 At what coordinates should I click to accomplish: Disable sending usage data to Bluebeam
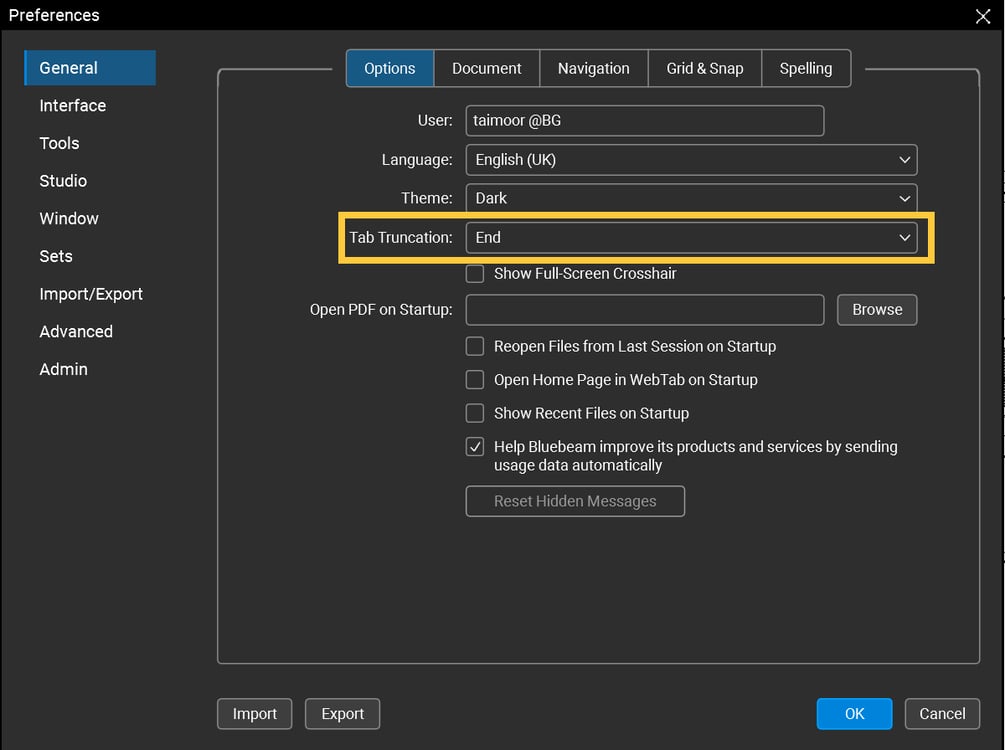475,446
